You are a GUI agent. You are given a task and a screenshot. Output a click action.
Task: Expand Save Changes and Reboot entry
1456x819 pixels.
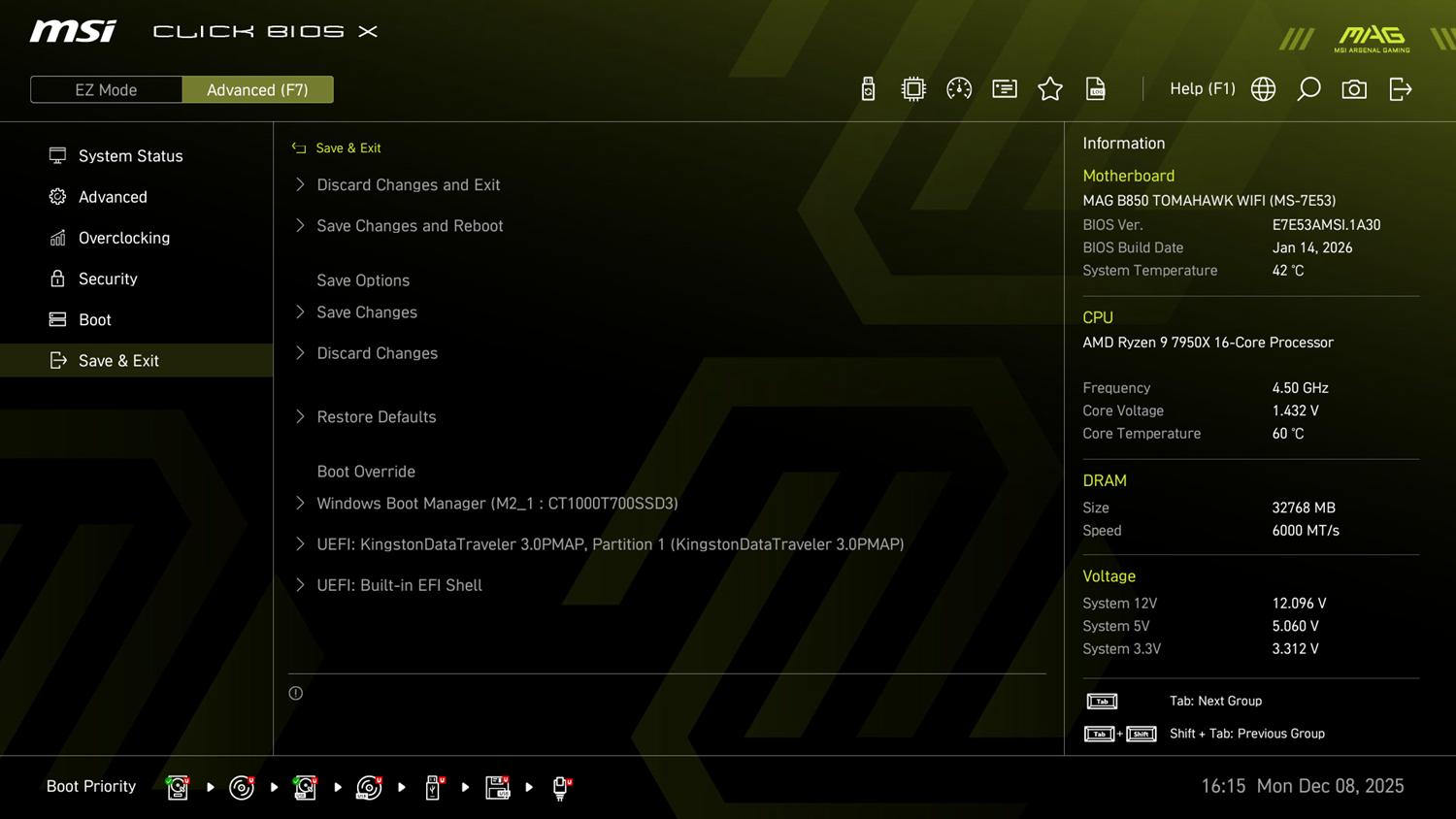tap(410, 225)
